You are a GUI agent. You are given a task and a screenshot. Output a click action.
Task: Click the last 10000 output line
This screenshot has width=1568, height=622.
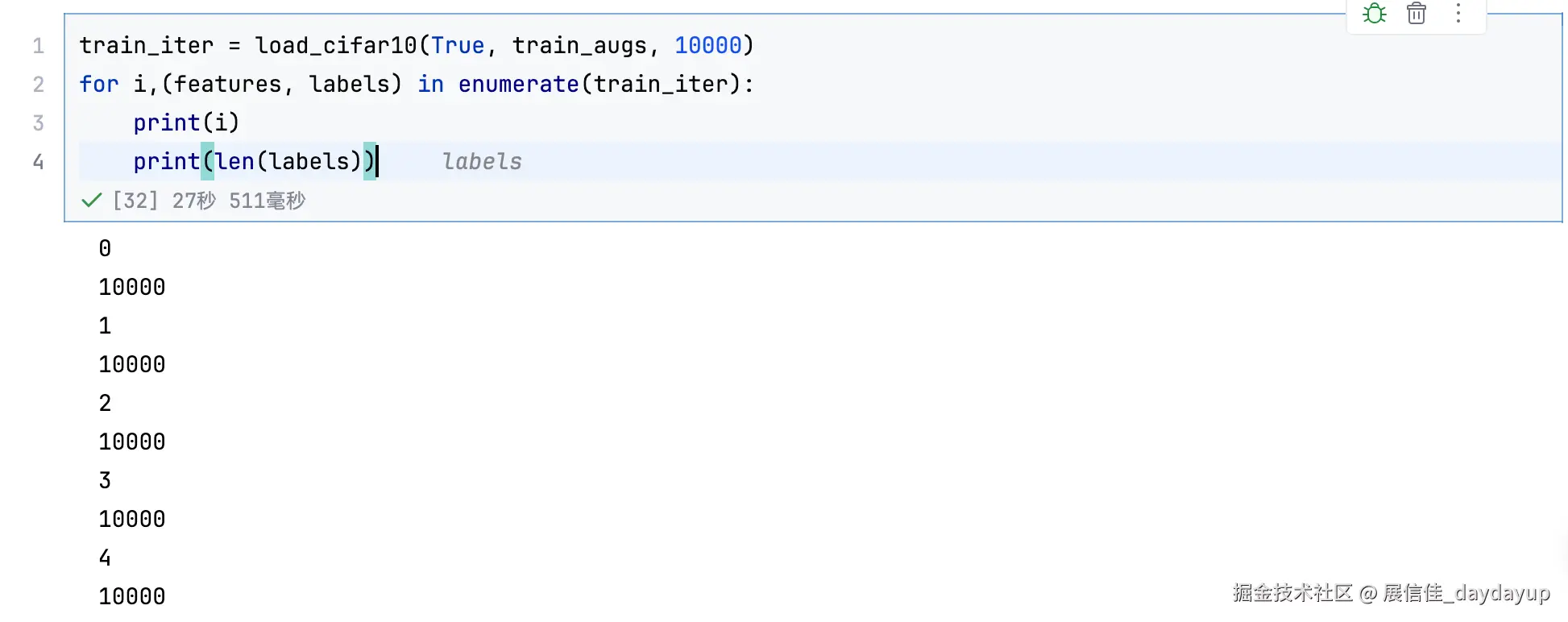pos(131,597)
